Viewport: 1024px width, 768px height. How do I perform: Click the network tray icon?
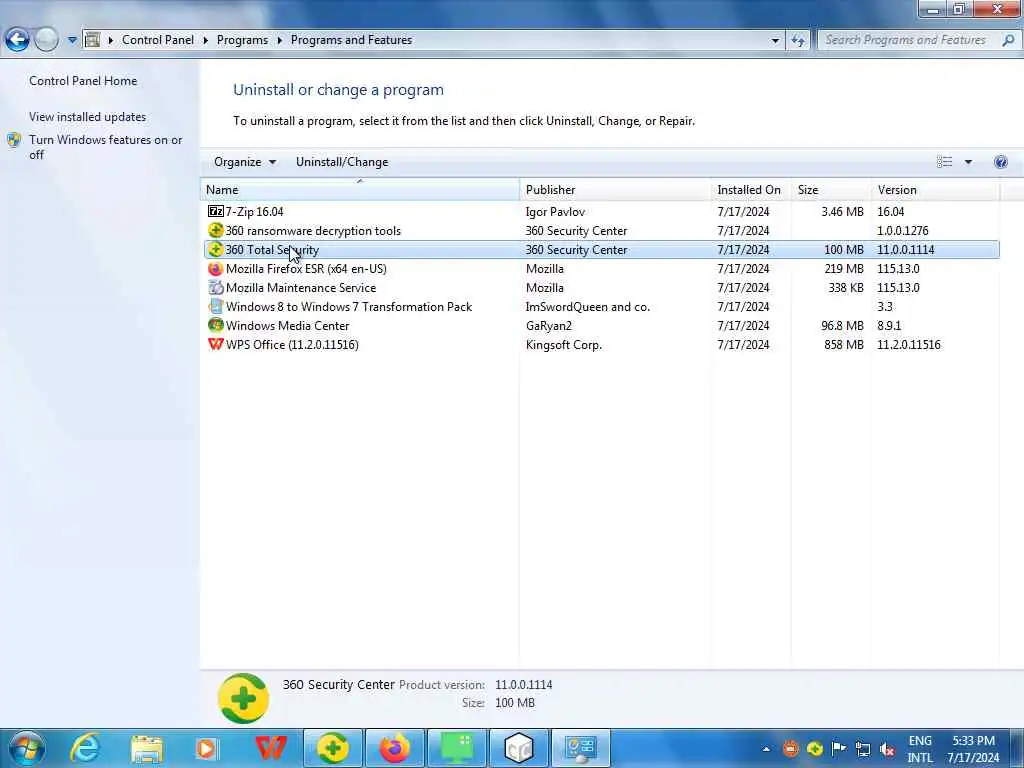[x=863, y=749]
